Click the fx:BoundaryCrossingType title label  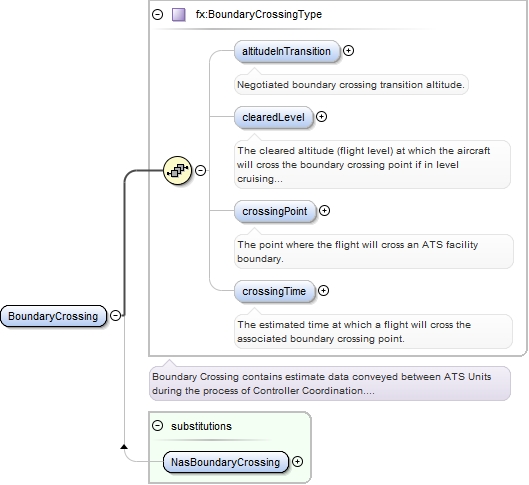(259, 15)
